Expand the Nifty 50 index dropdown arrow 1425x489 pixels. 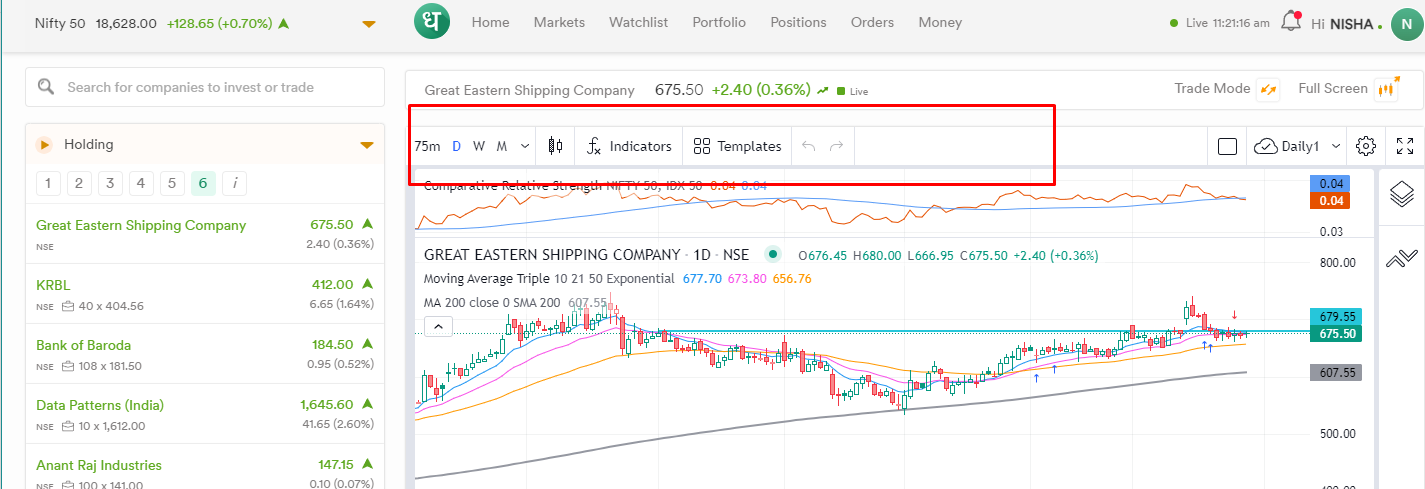pos(369,24)
